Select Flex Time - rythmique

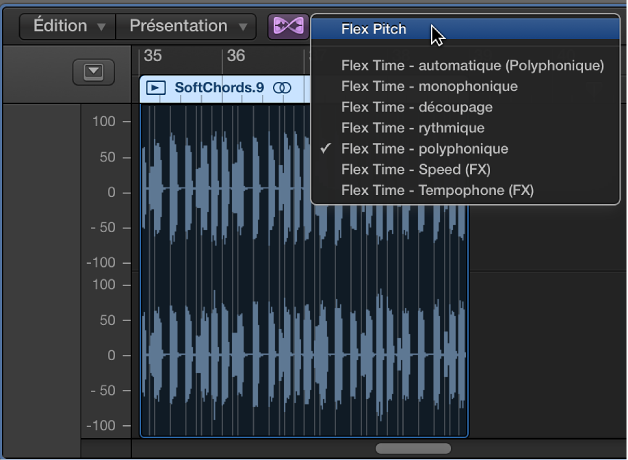coord(465,128)
